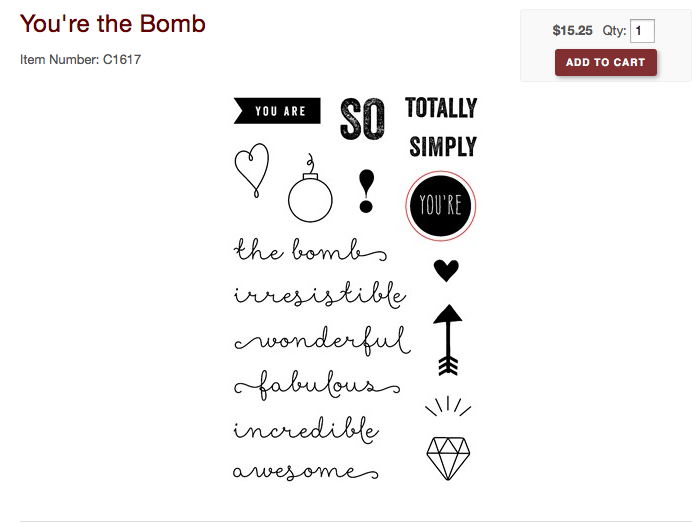
Task: Click the large SO text stamp
Action: 362,119
